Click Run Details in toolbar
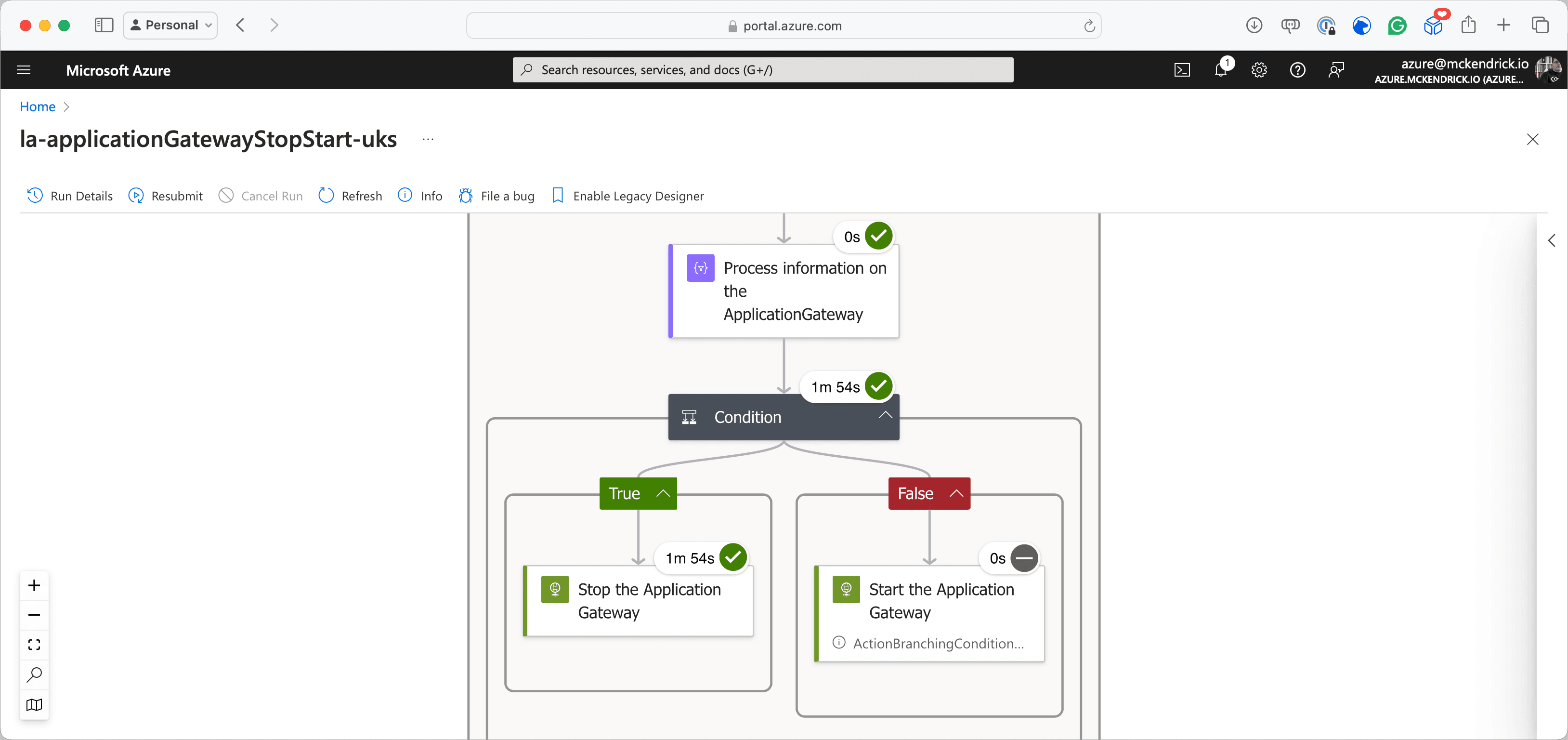 70,196
